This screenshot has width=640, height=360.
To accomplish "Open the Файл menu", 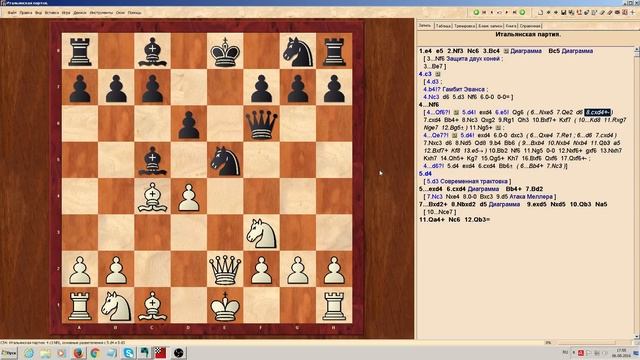I will pos(11,13).
